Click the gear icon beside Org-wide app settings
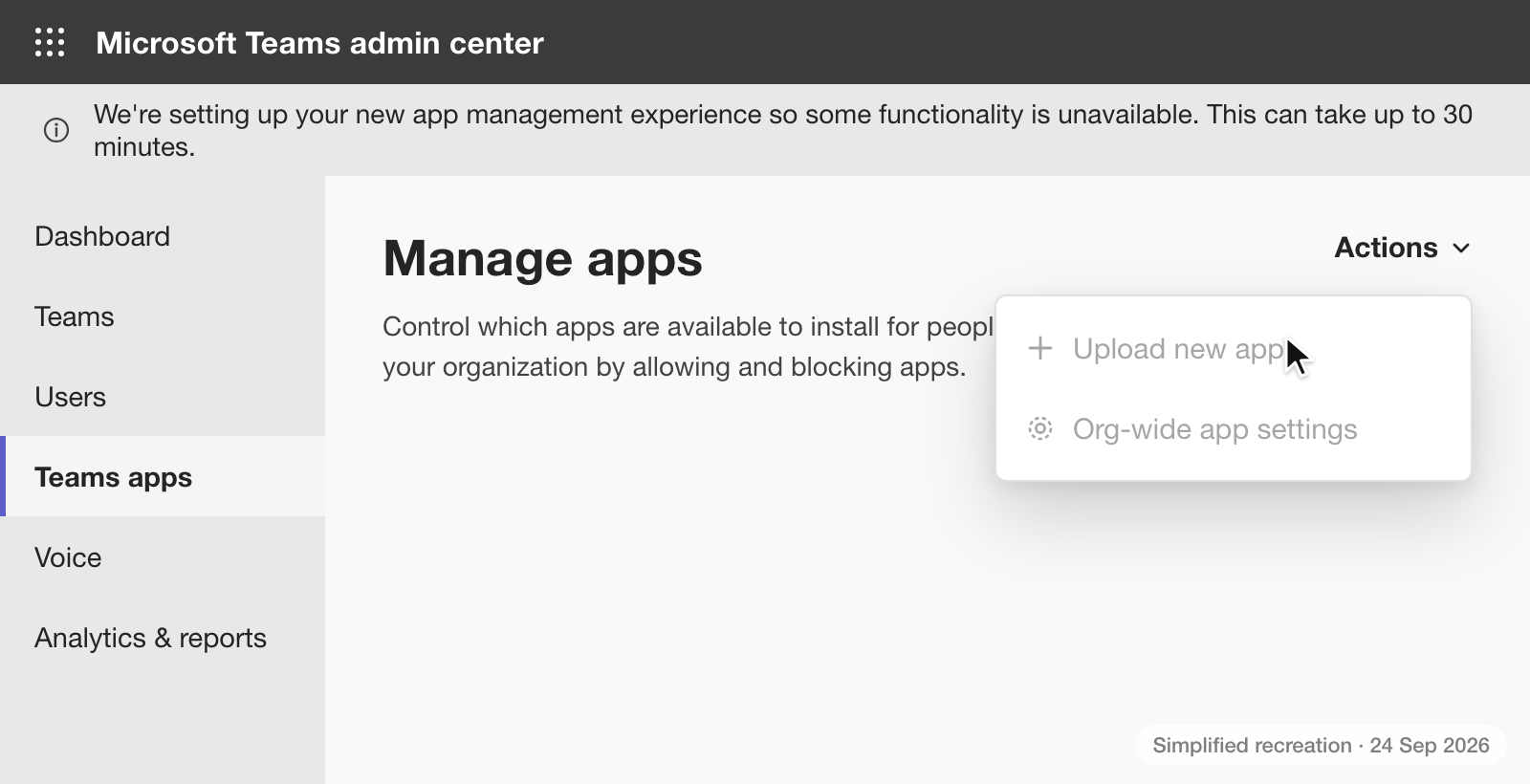This screenshot has height=784, width=1530. (x=1040, y=428)
